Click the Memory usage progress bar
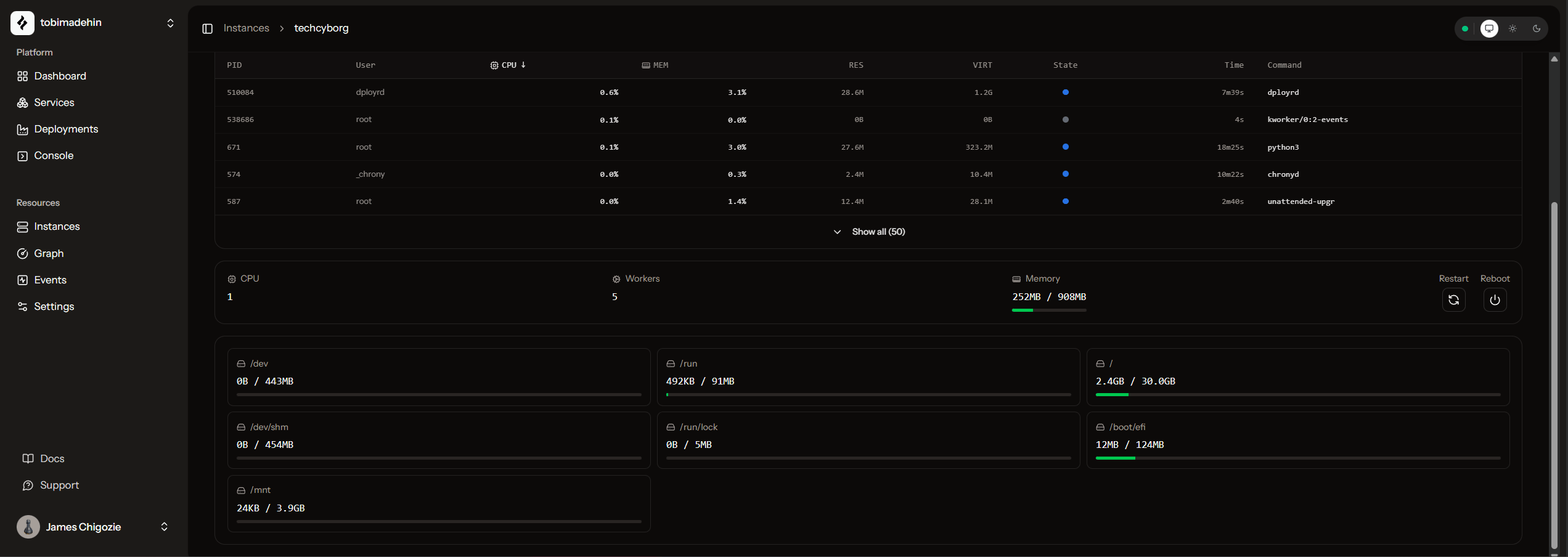 point(1048,310)
